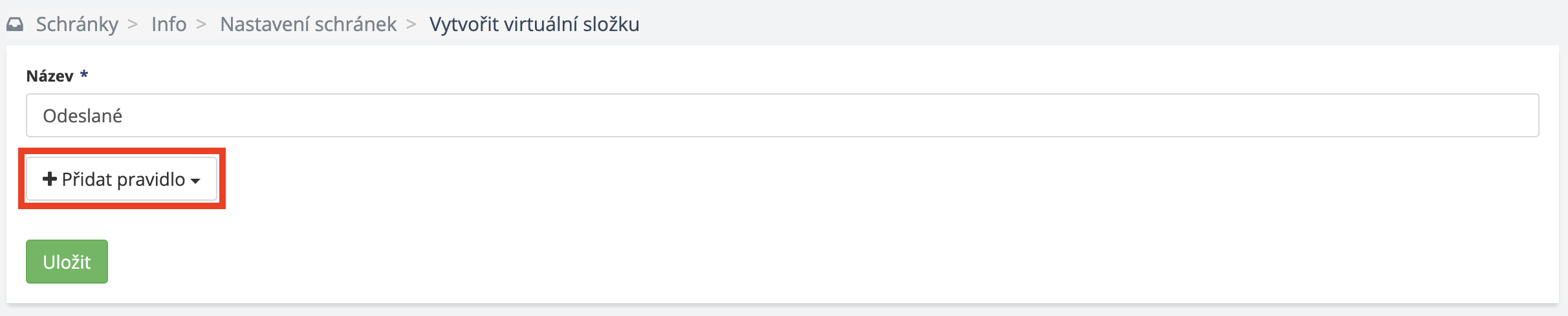This screenshot has height=316, width=1568.
Task: Click the Odeslané text inside the field
Action: coord(83,116)
